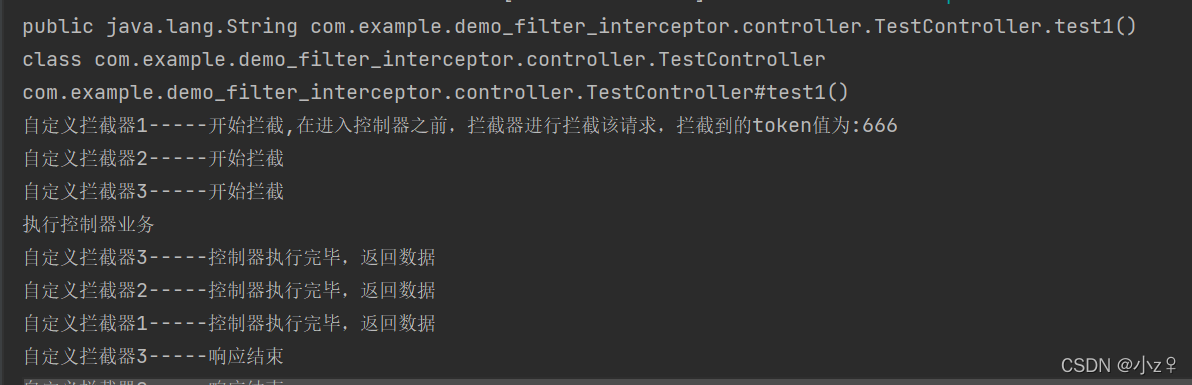
Task: Click the 'token值为:666' text
Action: pyautogui.click(x=825, y=126)
